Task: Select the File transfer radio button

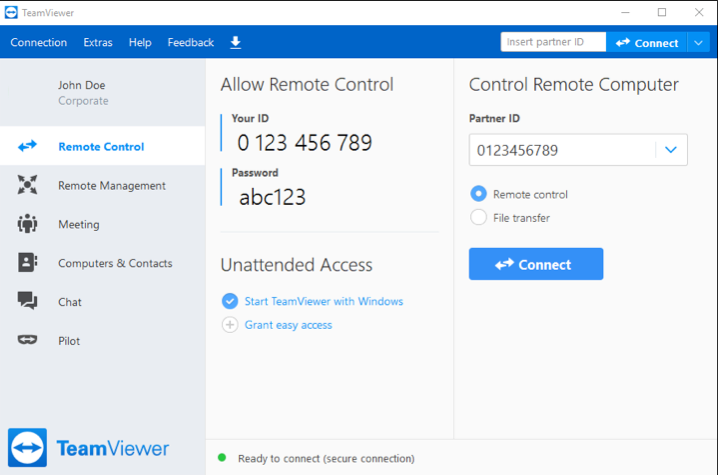Action: [x=479, y=217]
